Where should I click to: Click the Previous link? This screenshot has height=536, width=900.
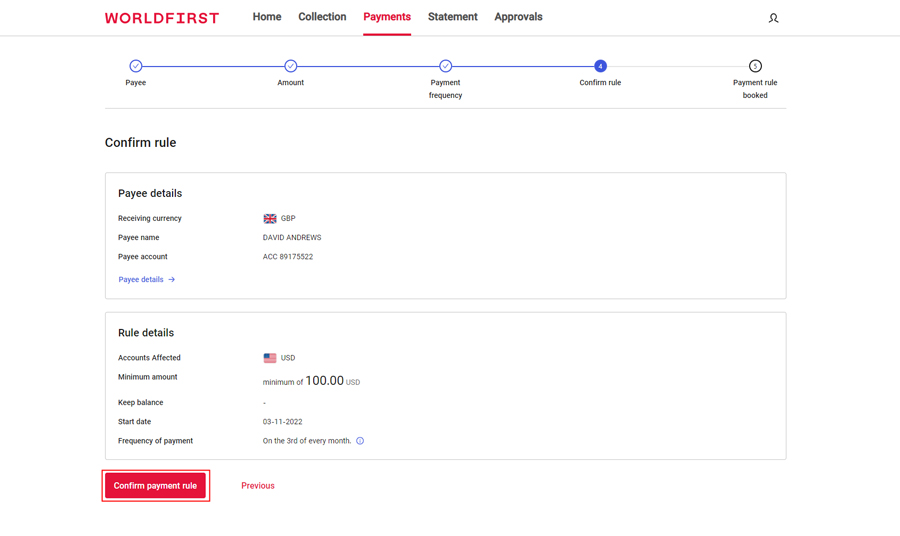tap(258, 486)
